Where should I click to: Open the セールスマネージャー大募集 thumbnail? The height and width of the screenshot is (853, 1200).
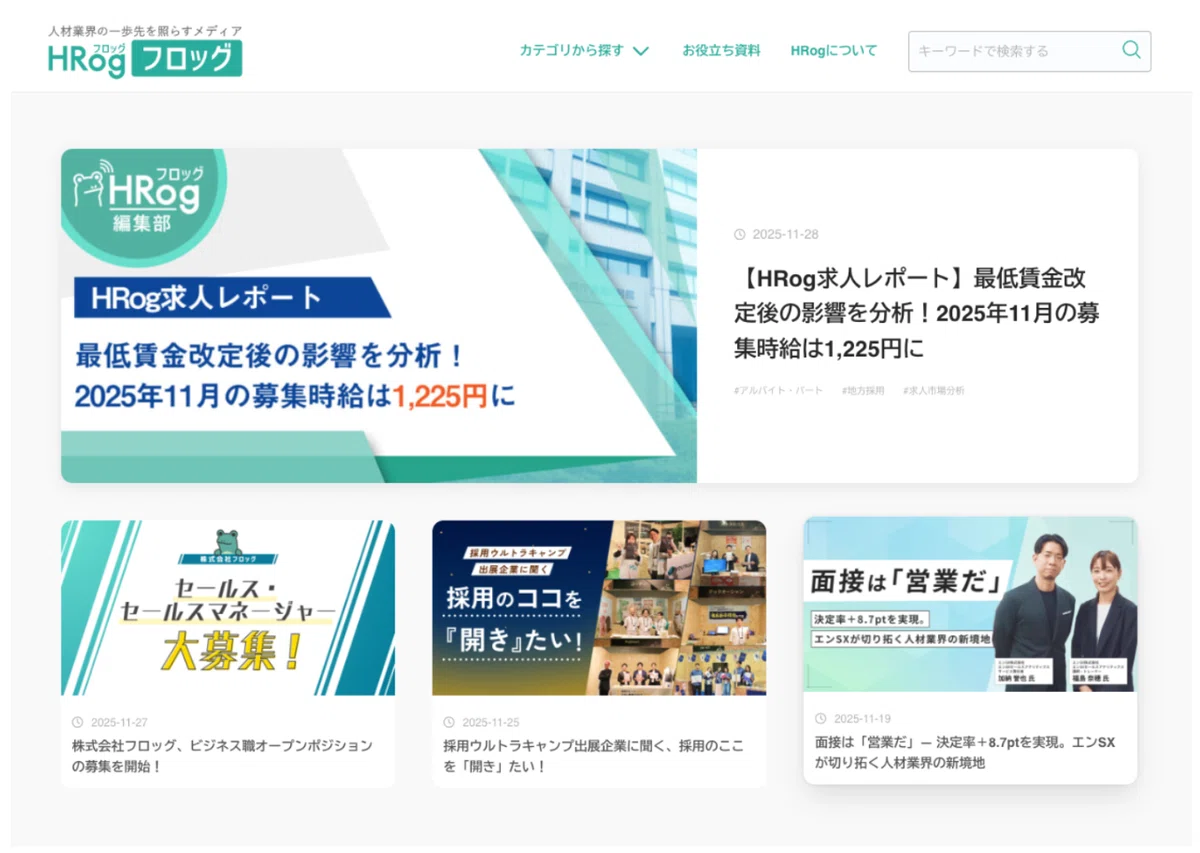pos(228,607)
